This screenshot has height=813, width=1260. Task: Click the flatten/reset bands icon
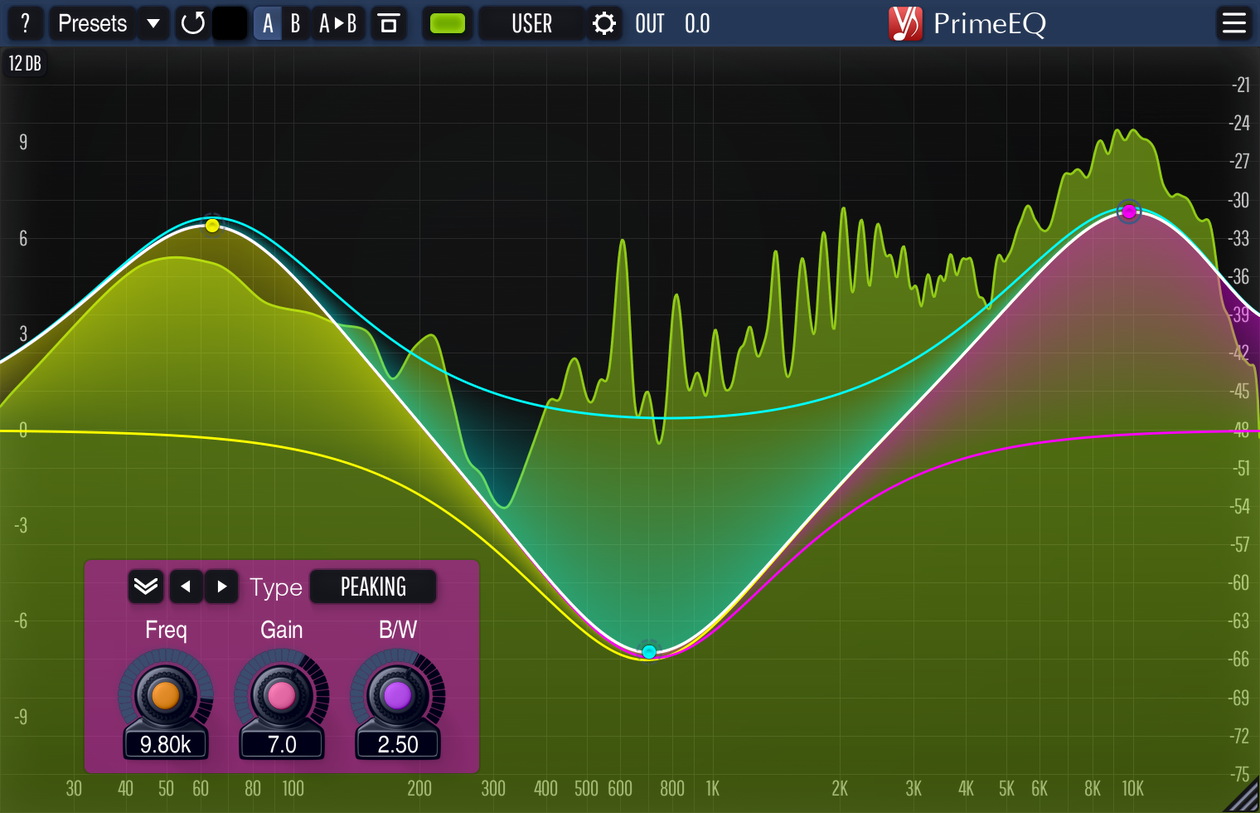(389, 23)
